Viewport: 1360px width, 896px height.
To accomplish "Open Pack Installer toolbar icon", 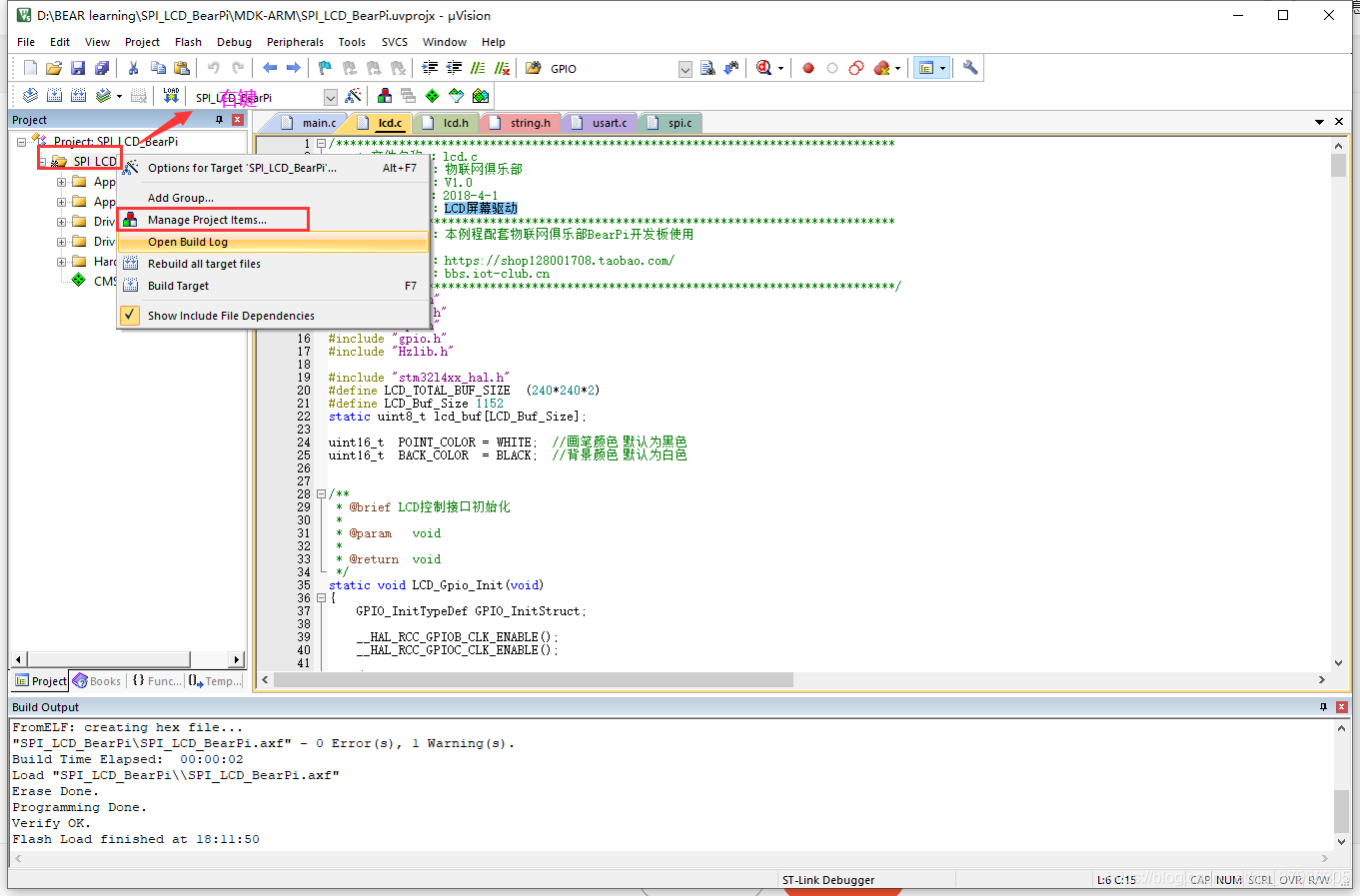I will 481,96.
